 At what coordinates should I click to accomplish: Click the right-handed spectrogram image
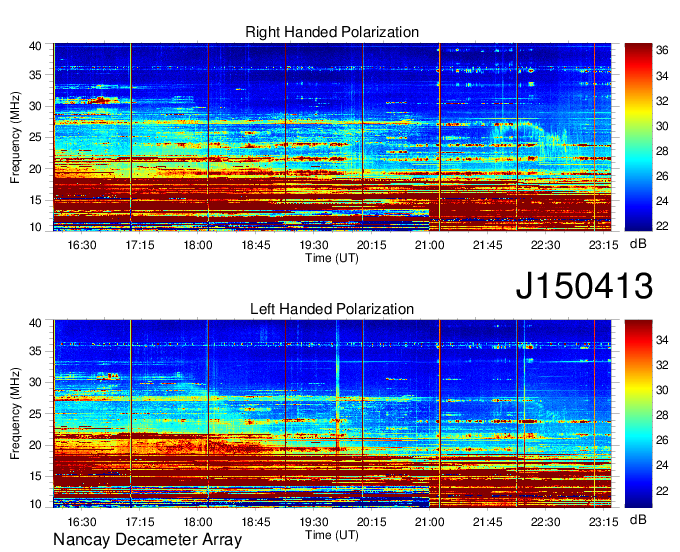point(332,137)
